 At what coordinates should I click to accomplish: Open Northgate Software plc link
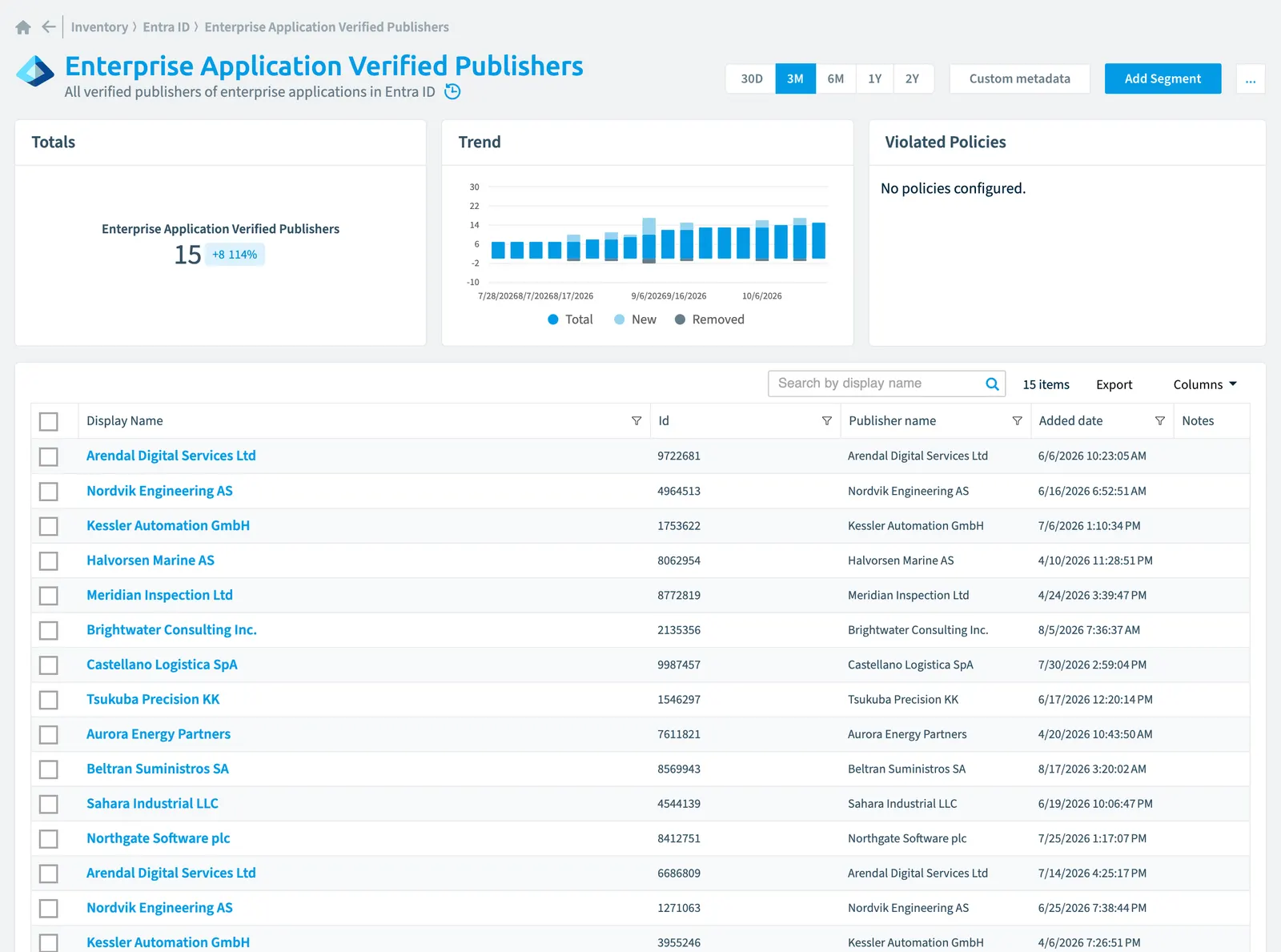click(x=159, y=838)
